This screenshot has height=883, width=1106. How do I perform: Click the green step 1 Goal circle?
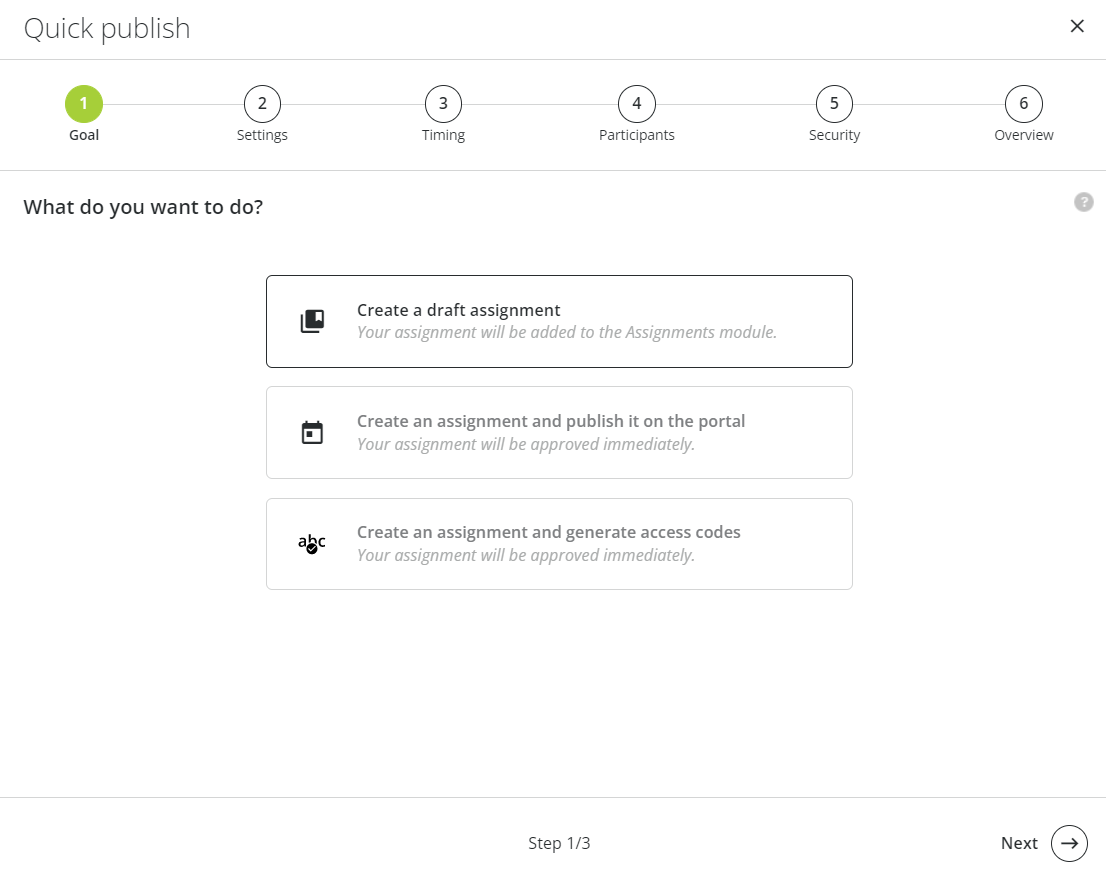83,103
